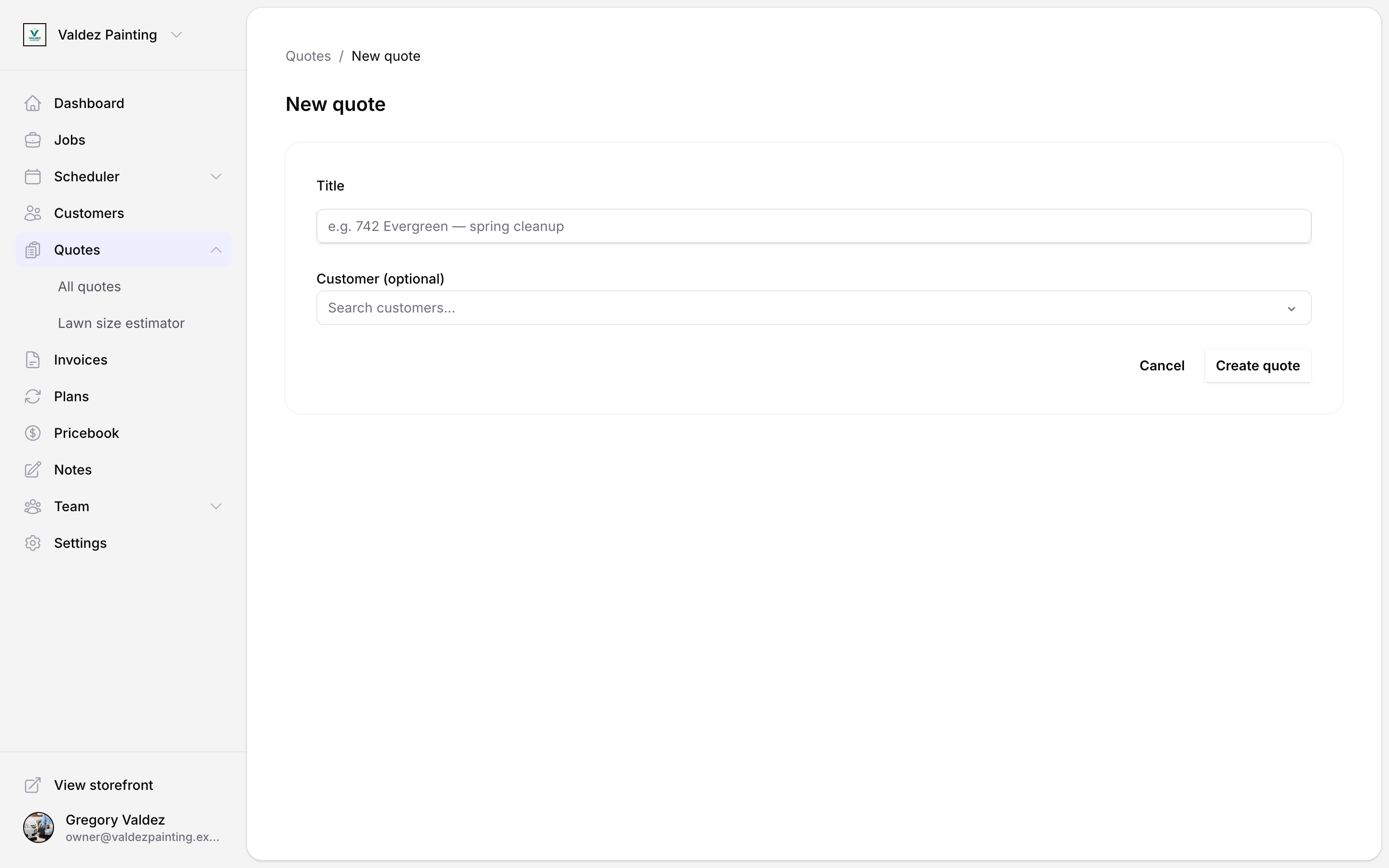1389x868 pixels.
Task: Click Gregory Valdez's avatar photo
Action: pos(39,828)
